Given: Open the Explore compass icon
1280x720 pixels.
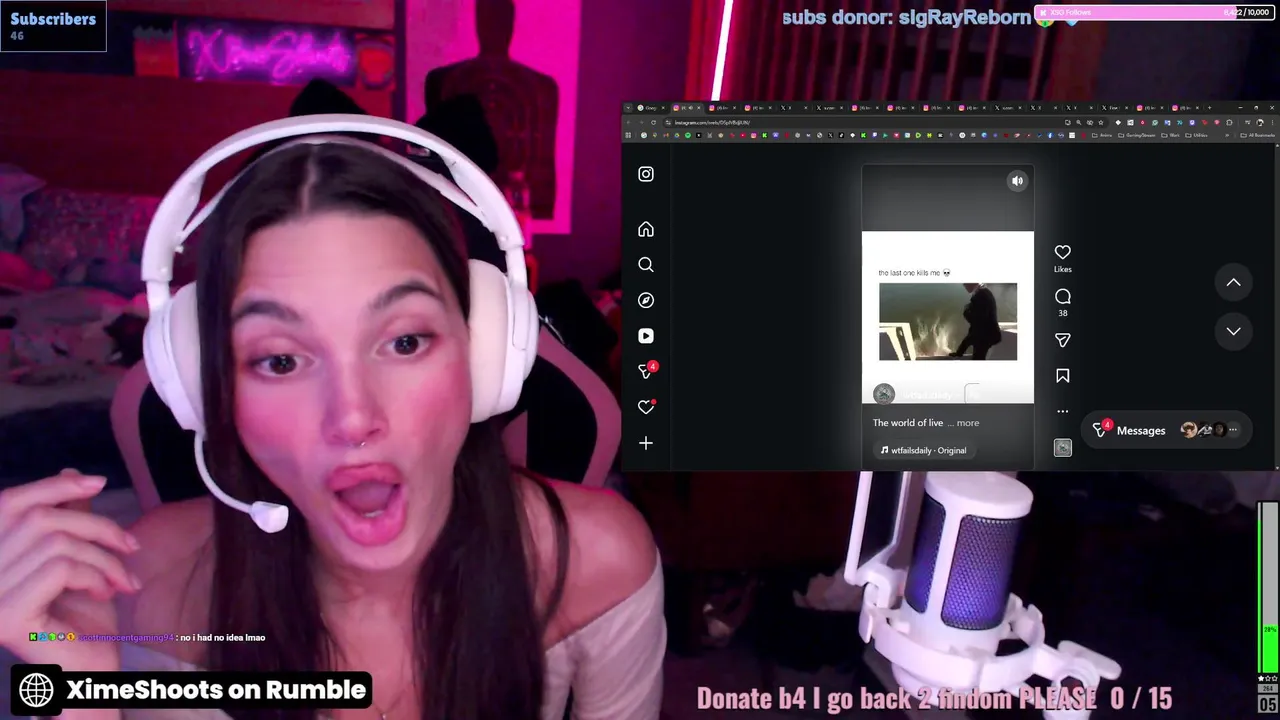Looking at the screenshot, I should (x=646, y=300).
